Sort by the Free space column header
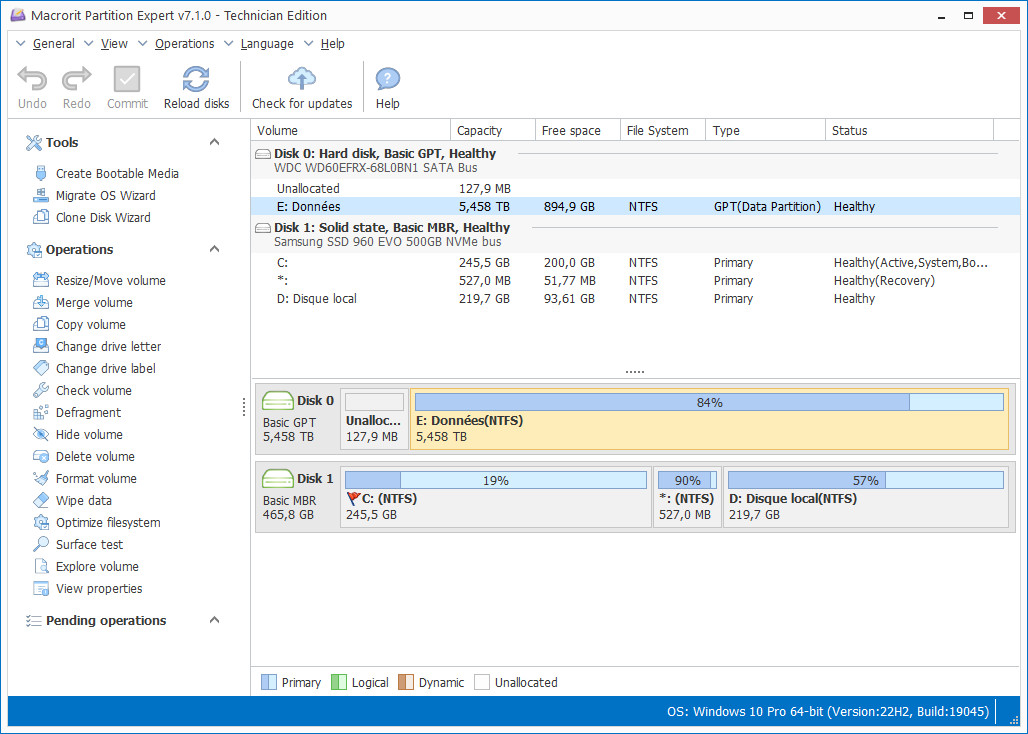The width and height of the screenshot is (1028, 734). (578, 130)
